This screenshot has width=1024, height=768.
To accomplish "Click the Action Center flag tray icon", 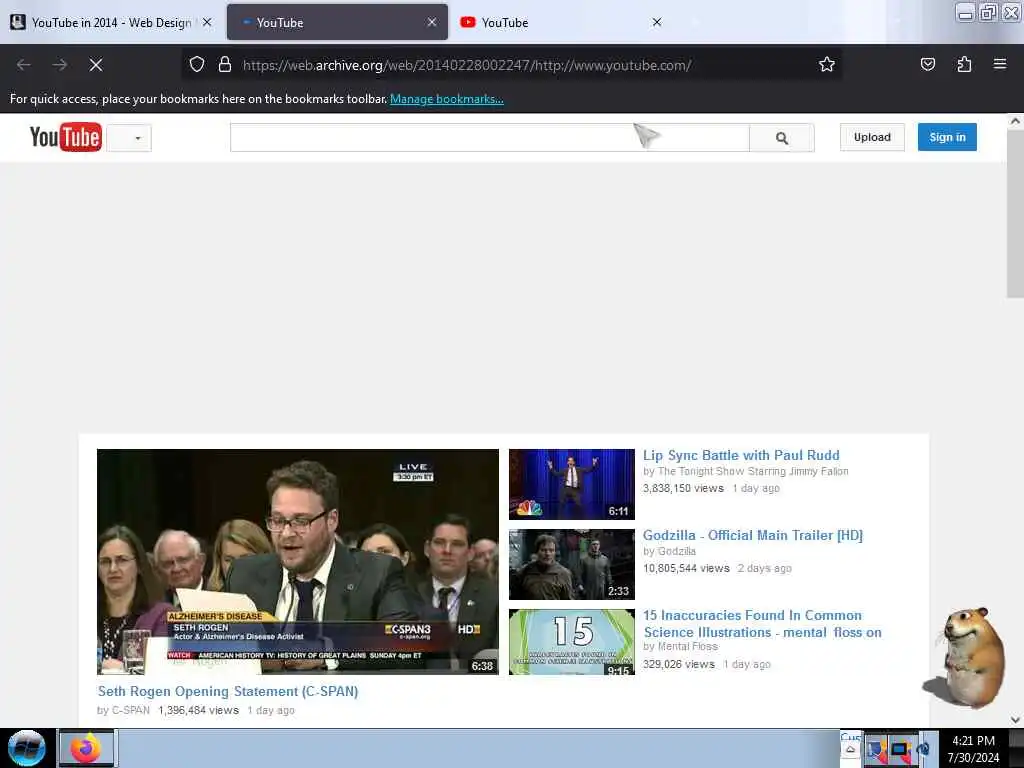I will (x=876, y=750).
